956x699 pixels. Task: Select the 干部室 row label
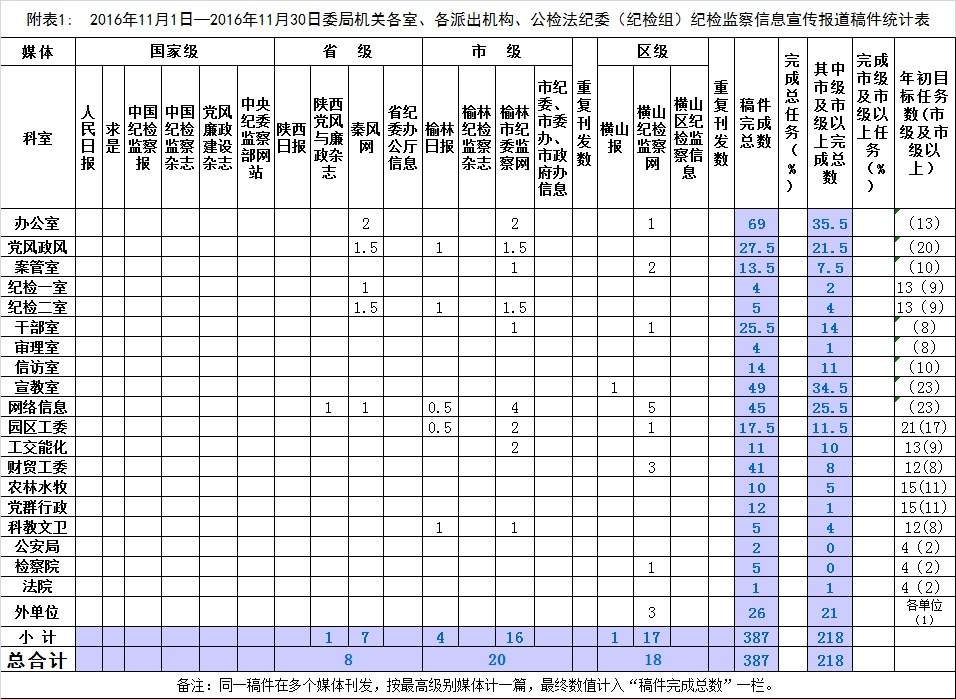[x=38, y=327]
